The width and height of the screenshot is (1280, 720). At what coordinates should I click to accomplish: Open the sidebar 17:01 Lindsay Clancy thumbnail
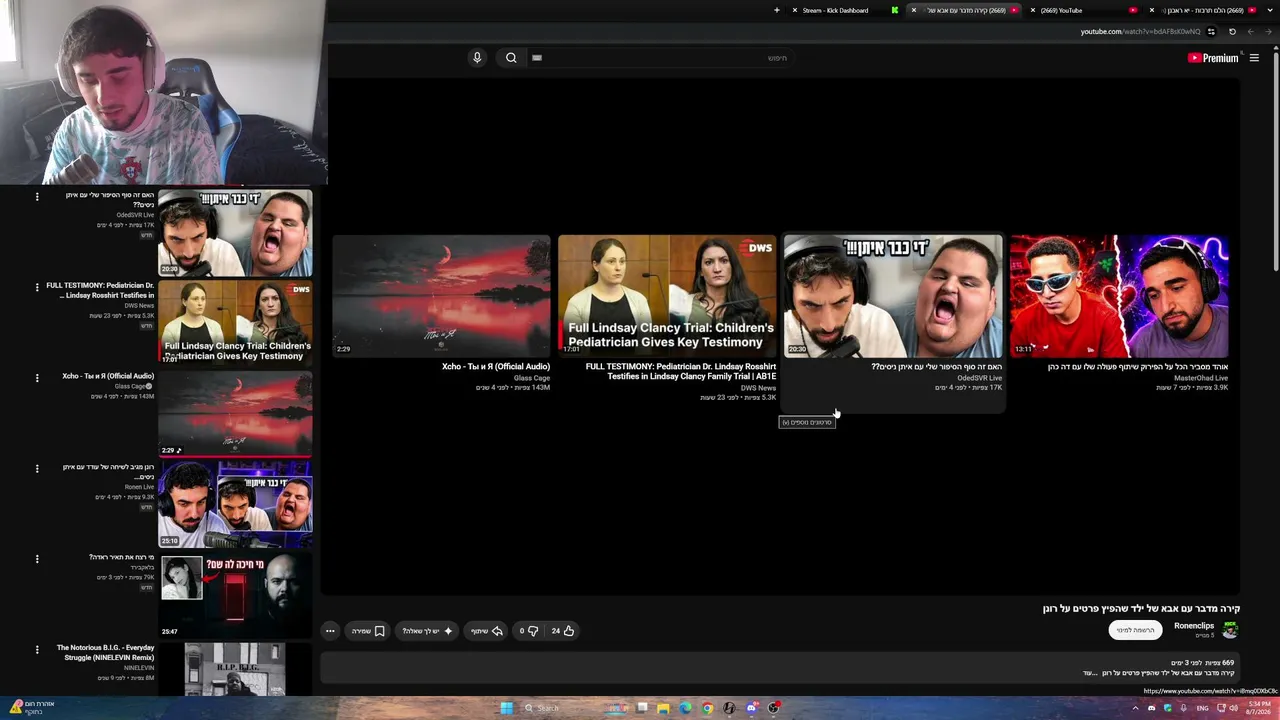(x=235, y=323)
